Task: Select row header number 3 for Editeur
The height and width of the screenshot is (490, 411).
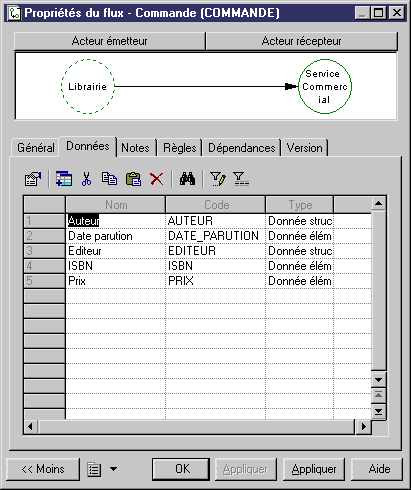Action: click(44, 251)
